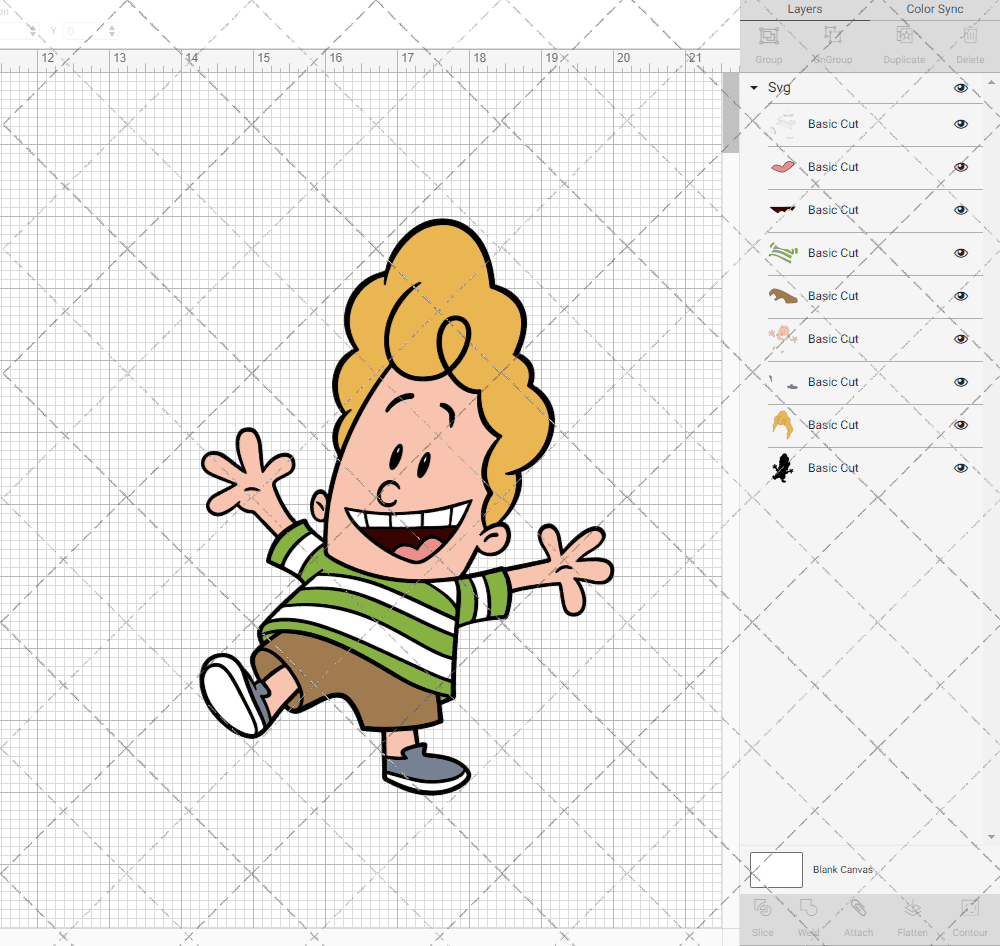Hide the dark mouth Basic Cut layer
The width and height of the screenshot is (1000, 946).
click(x=960, y=210)
